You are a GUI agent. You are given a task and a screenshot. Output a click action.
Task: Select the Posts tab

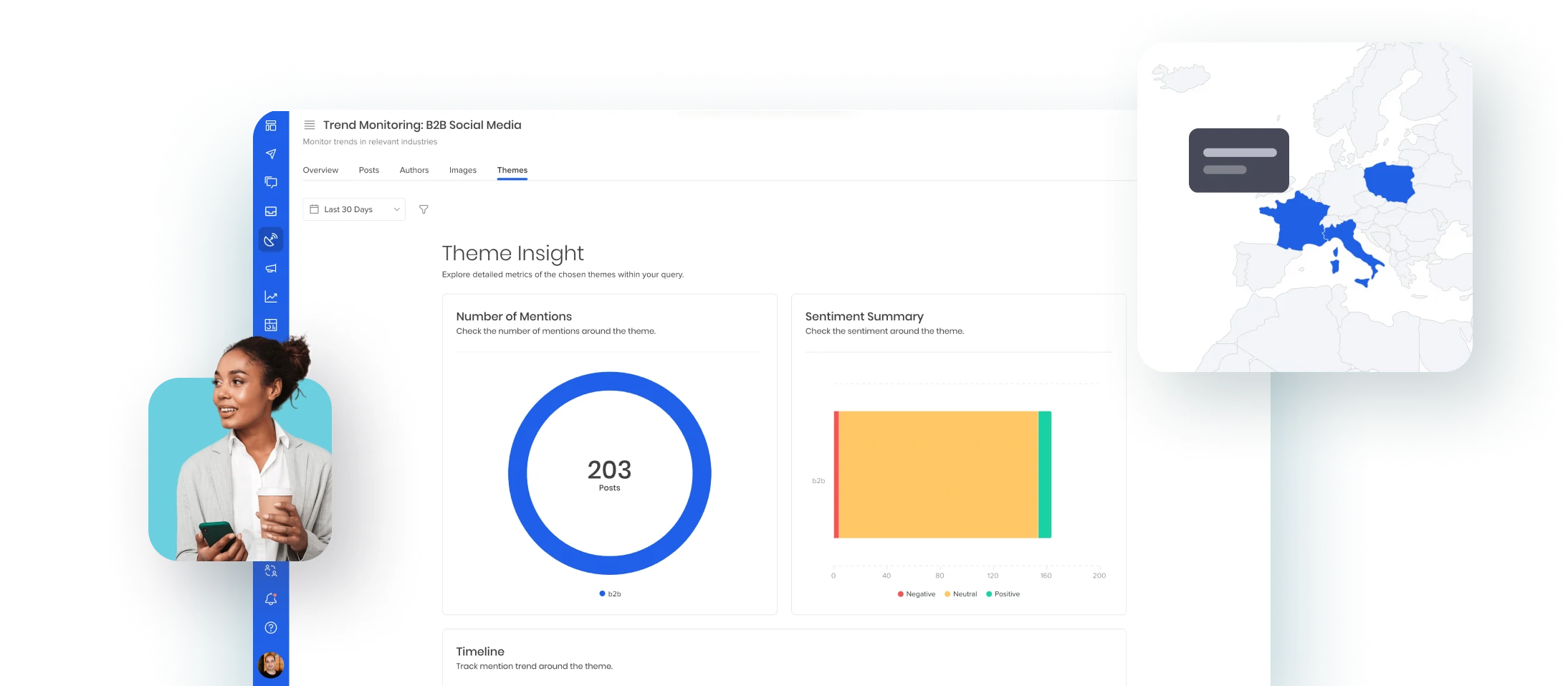369,170
